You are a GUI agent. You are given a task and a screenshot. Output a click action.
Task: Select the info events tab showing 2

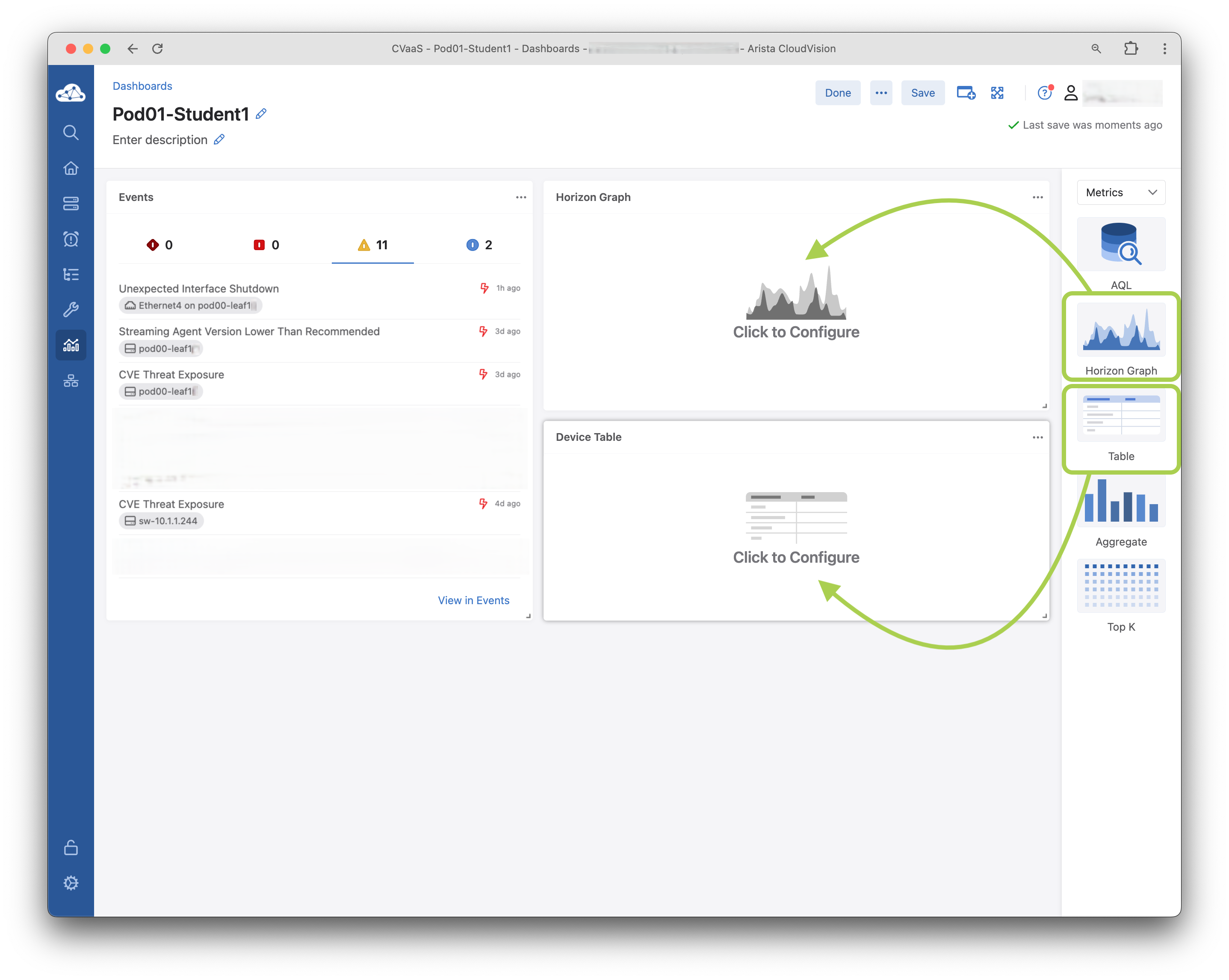[479, 245]
